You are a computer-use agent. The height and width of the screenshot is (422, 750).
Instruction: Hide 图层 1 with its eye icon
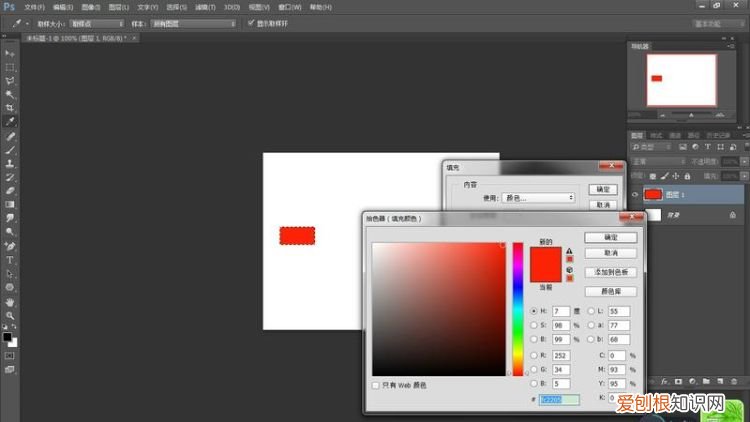[634, 195]
